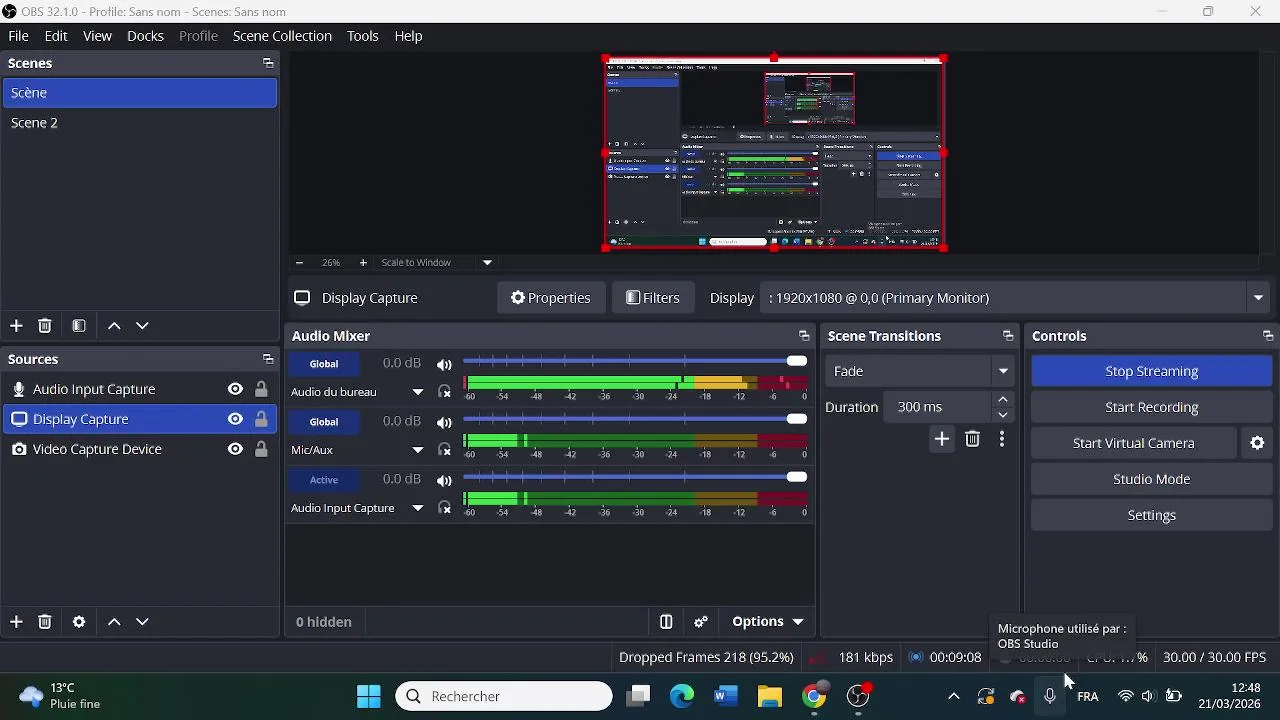Open Settings from Controls panel
This screenshot has height=720, width=1280.
[1152, 515]
